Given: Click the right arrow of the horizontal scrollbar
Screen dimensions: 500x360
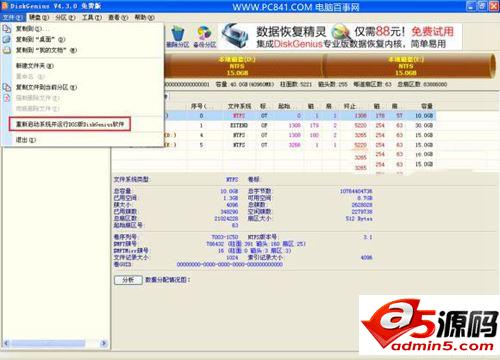Looking at the screenshot, I should 104,343.
